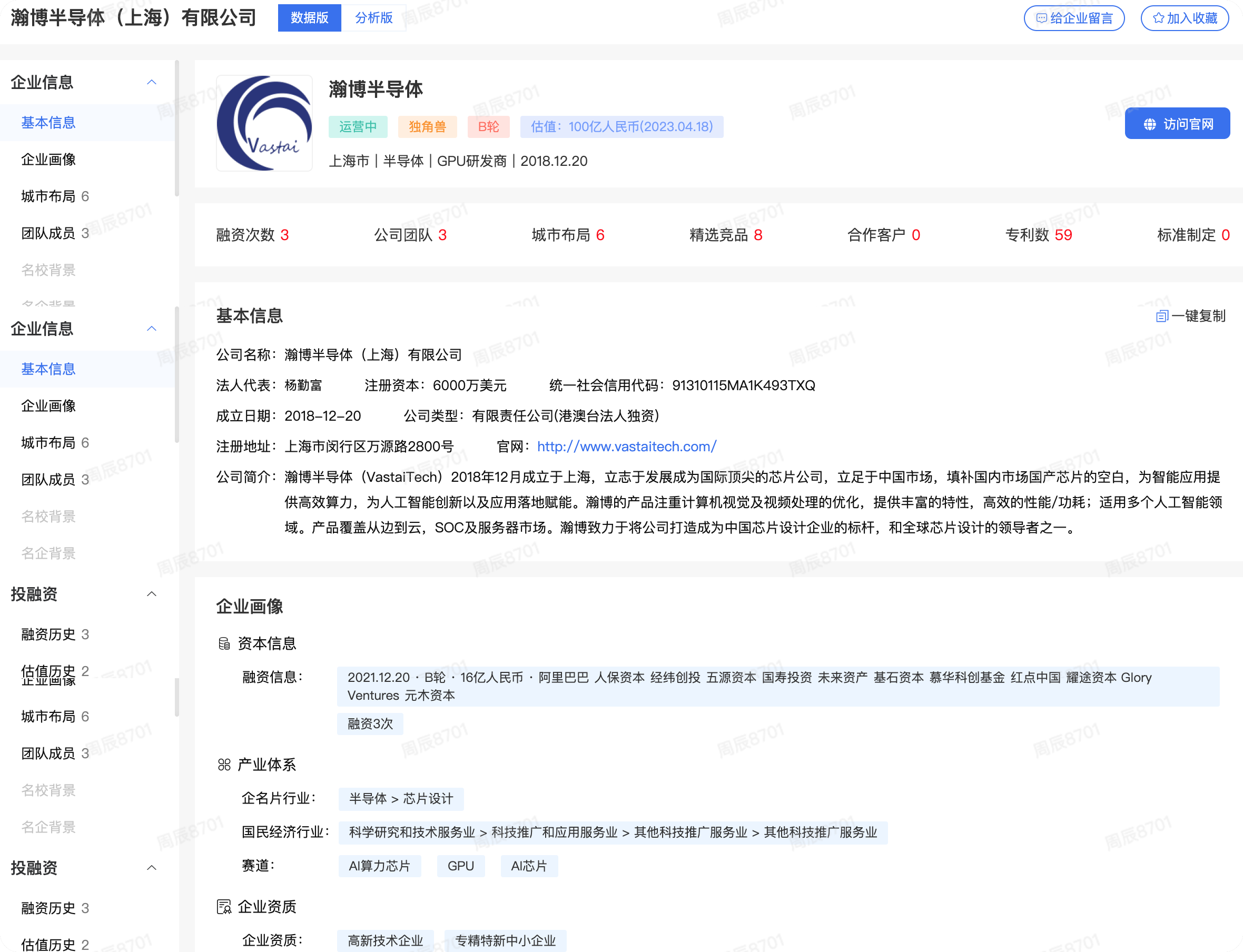Click the 产业体系 grid icon
Image resolution: width=1243 pixels, height=952 pixels.
224,765
